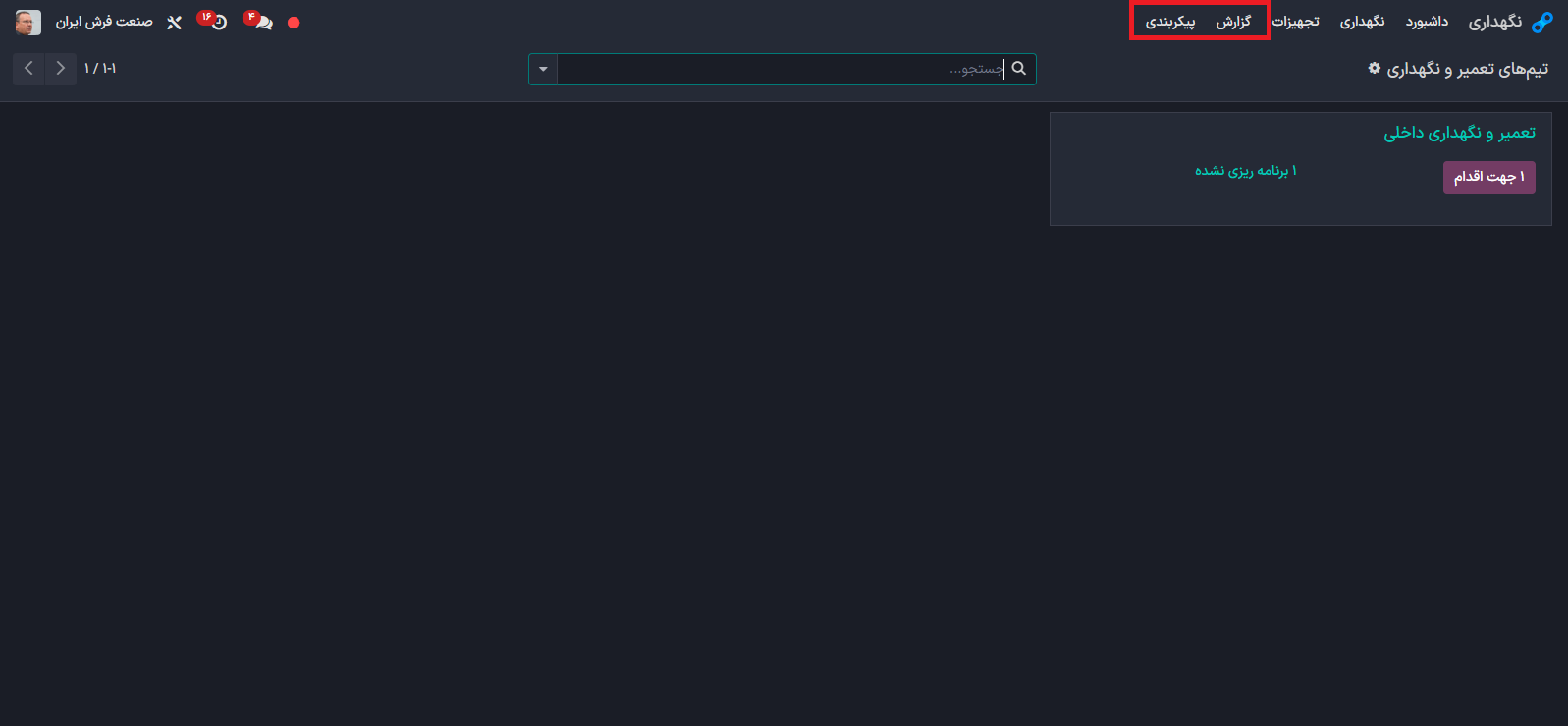Image resolution: width=1568 pixels, height=726 pixels.
Task: Open the گزارش menu item
Action: coord(1233,22)
